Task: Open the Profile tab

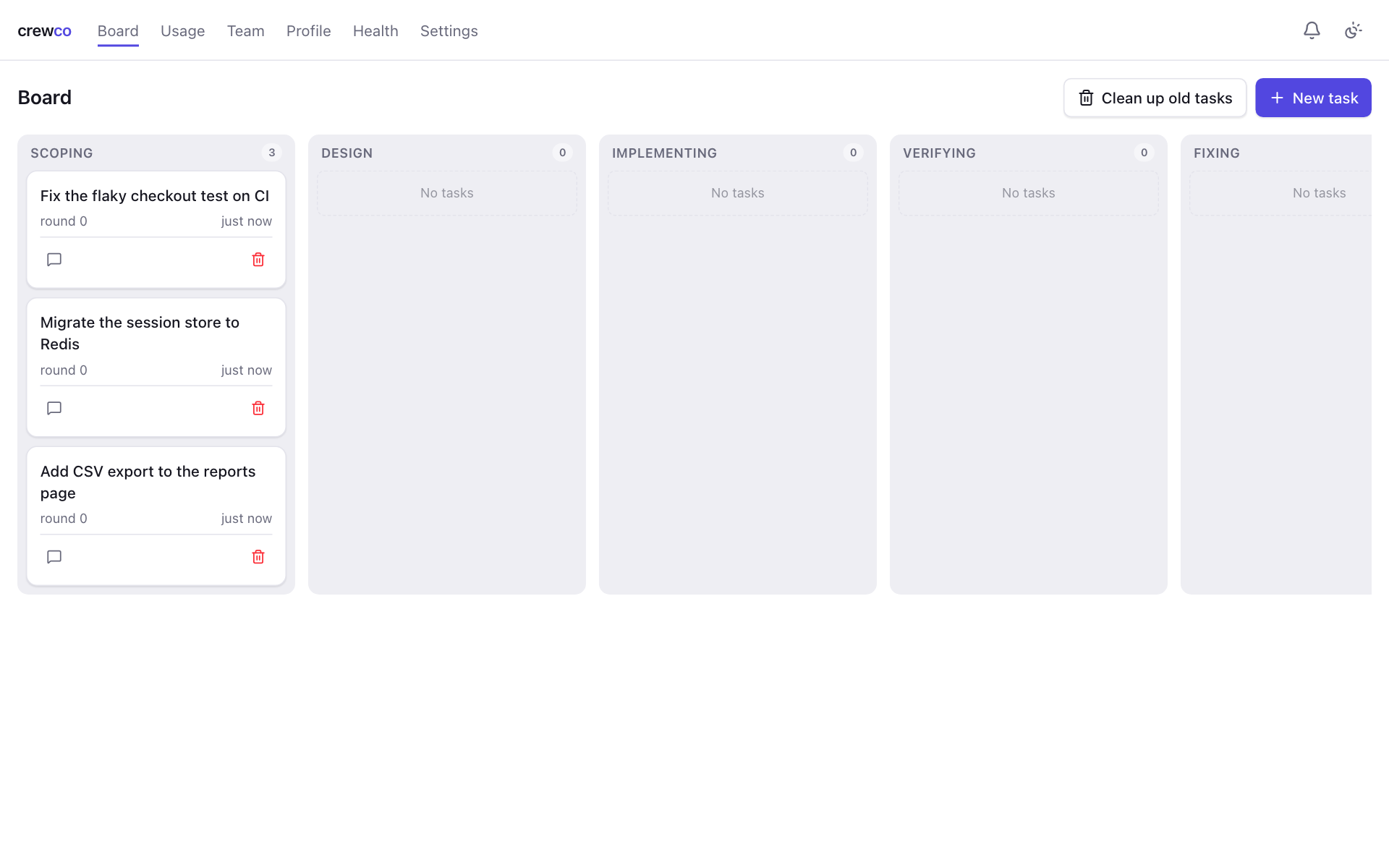Action: pyautogui.click(x=309, y=31)
